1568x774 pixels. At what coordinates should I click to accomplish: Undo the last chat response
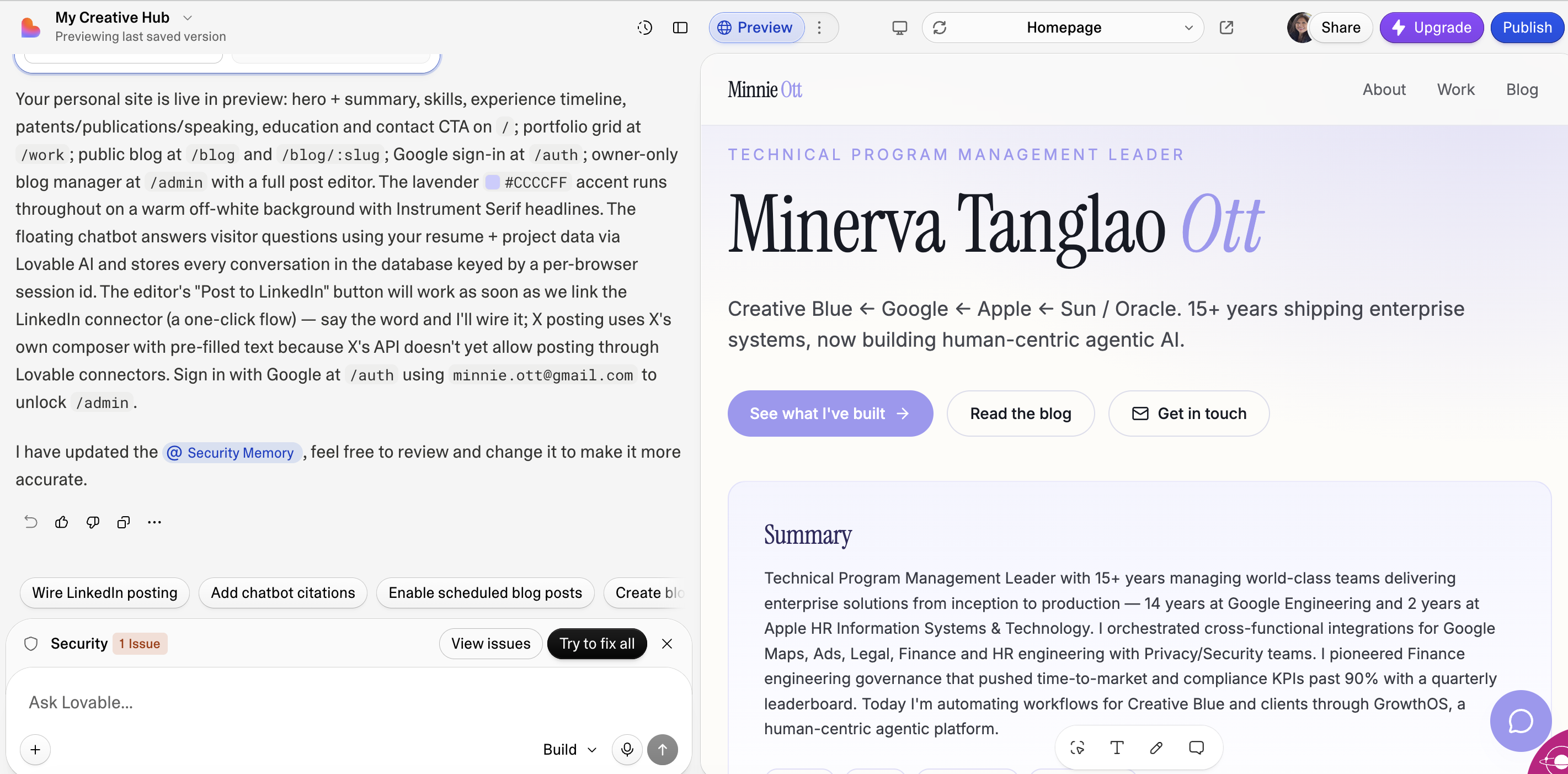(30, 522)
